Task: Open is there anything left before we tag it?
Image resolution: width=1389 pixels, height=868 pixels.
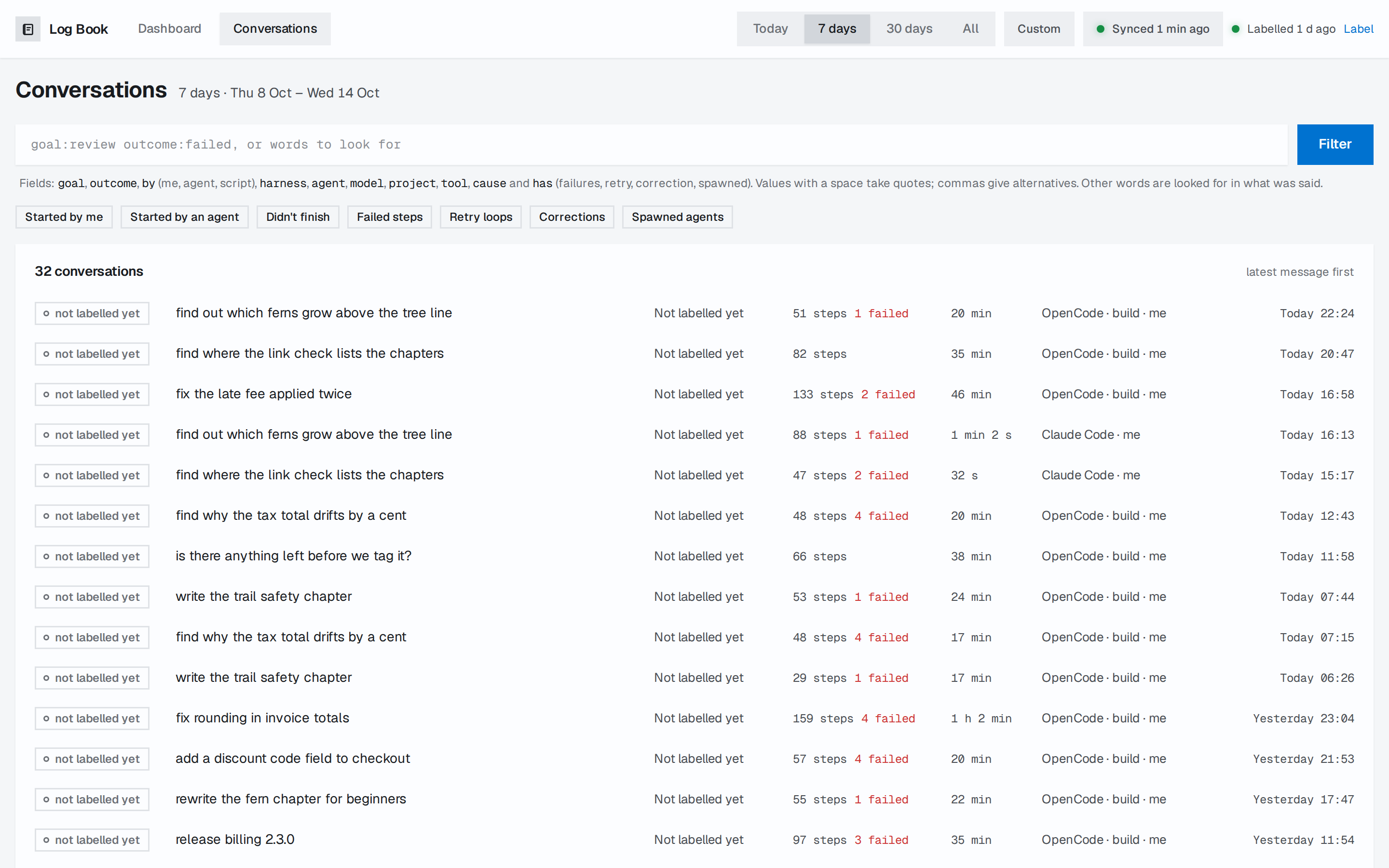Action: click(694, 556)
